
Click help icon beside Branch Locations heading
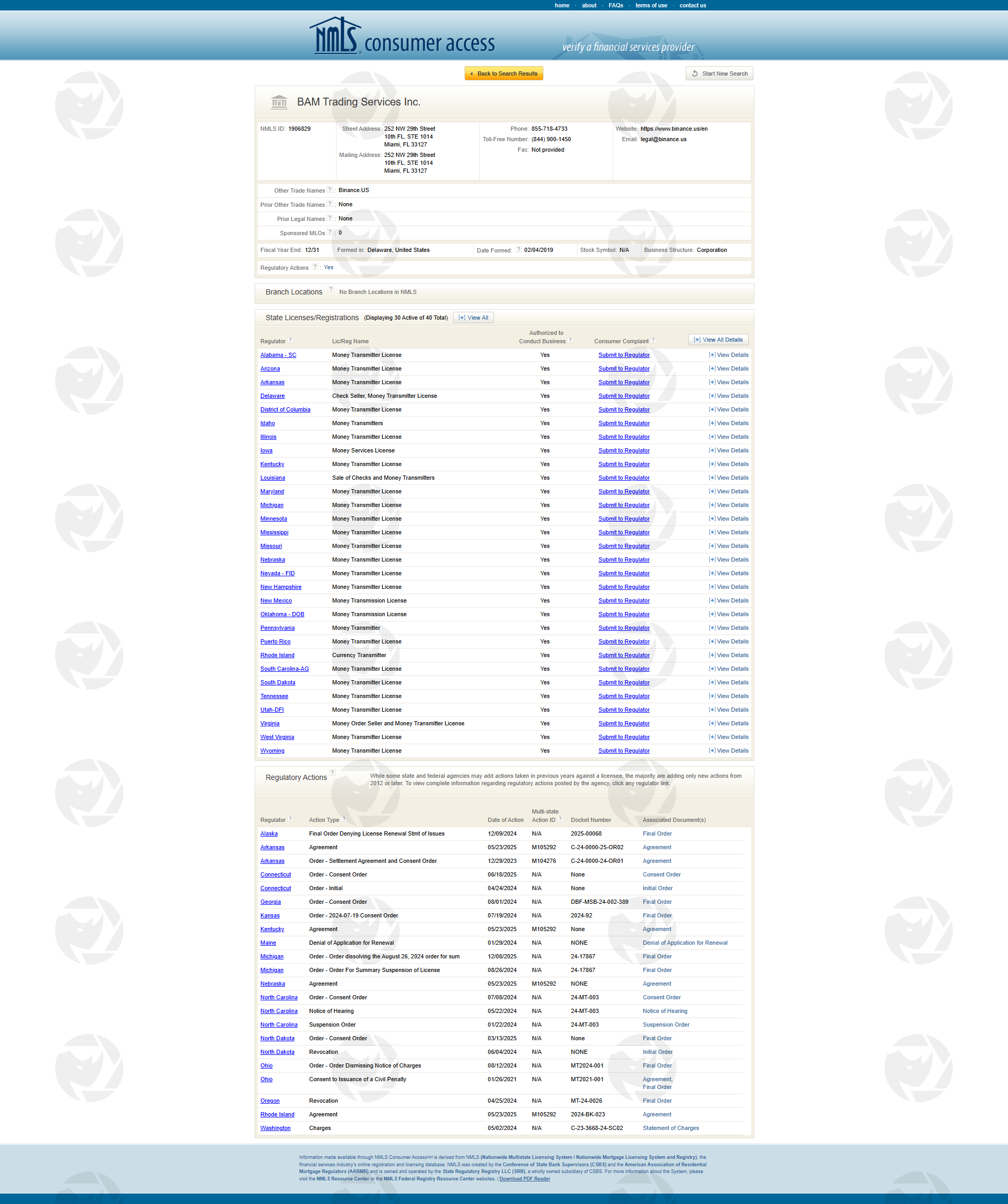pyautogui.click(x=330, y=290)
